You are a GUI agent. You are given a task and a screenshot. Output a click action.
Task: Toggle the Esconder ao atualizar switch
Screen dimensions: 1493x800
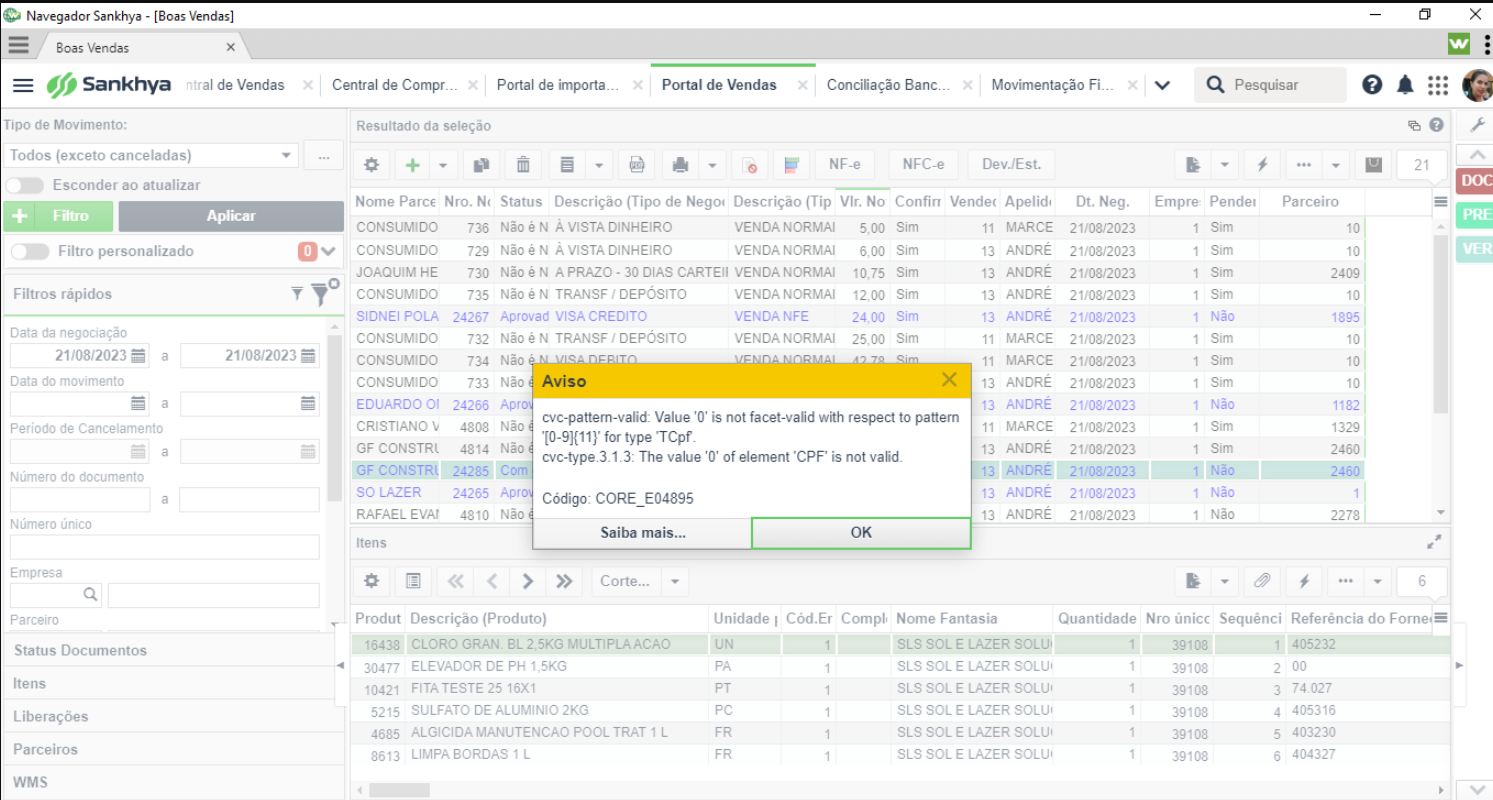25,185
